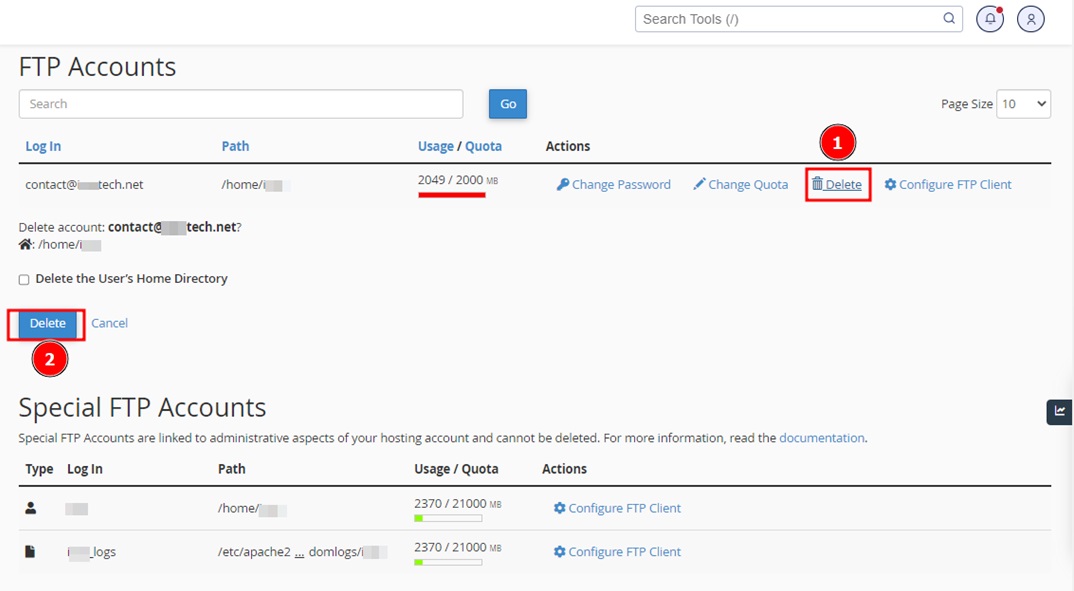Click the usage bar for /home/ special account
Viewport: 1074px width, 591px height.
pos(448,518)
